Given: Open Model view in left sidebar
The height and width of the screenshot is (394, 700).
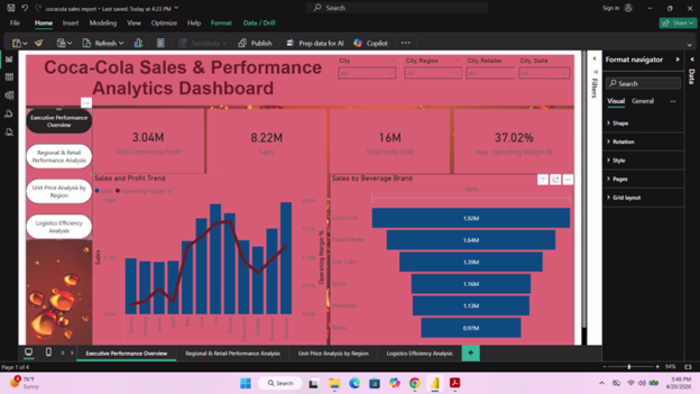Looking at the screenshot, I should [9, 95].
